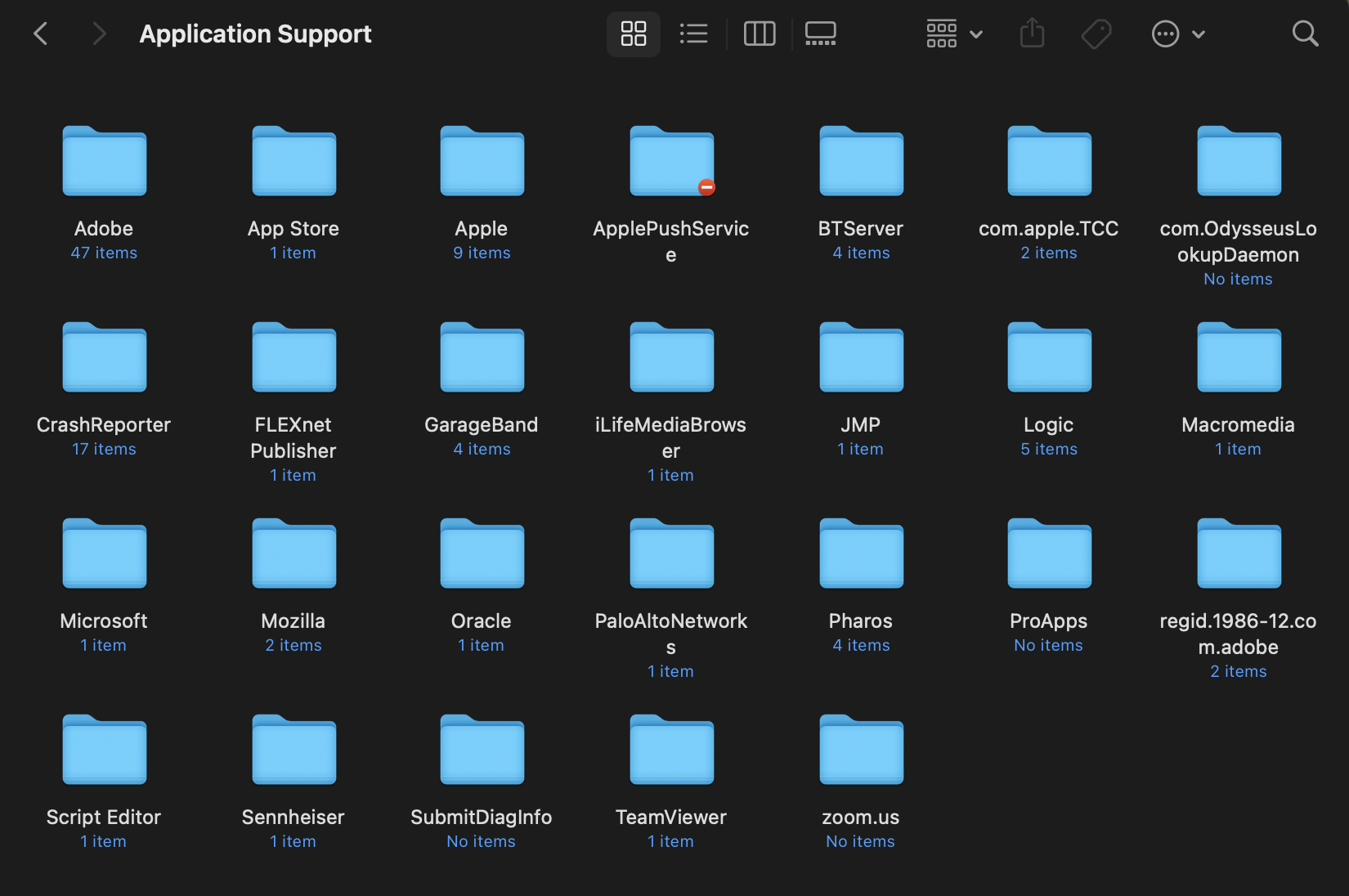Select the CrashReporter folder
This screenshot has width=1349, height=896.
click(x=105, y=356)
